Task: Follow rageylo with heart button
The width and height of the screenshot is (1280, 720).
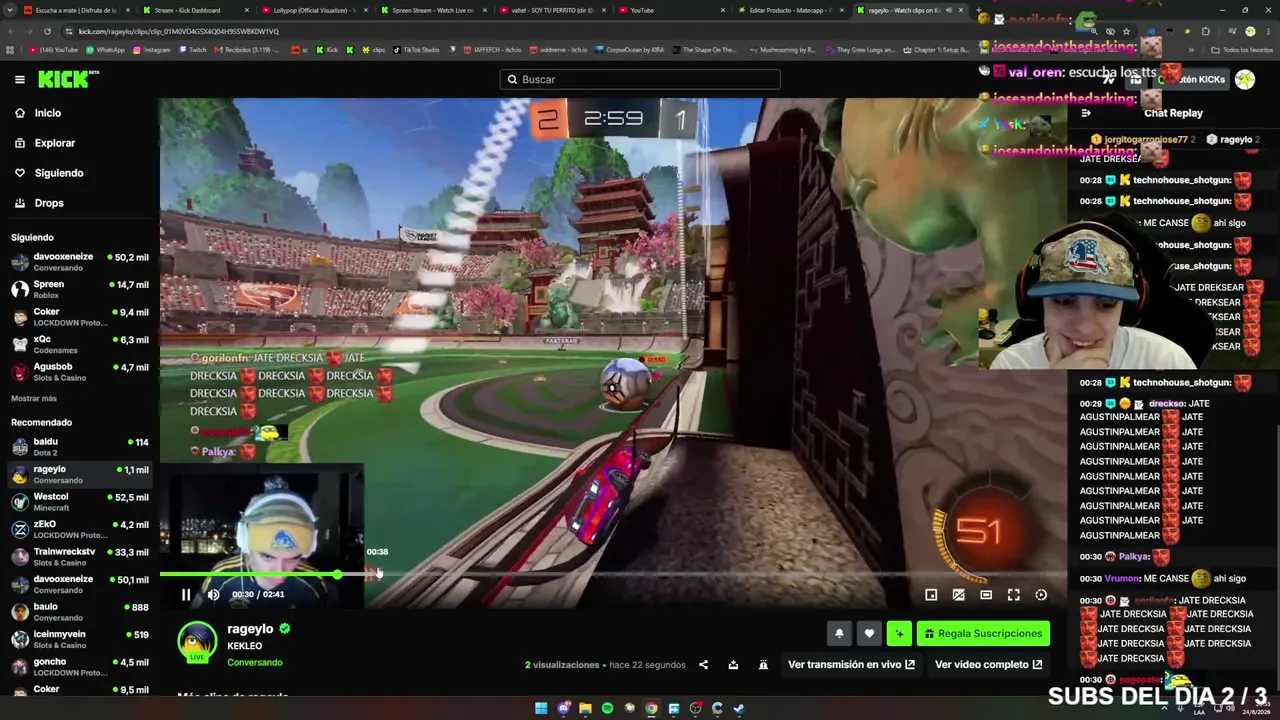Action: 869,633
